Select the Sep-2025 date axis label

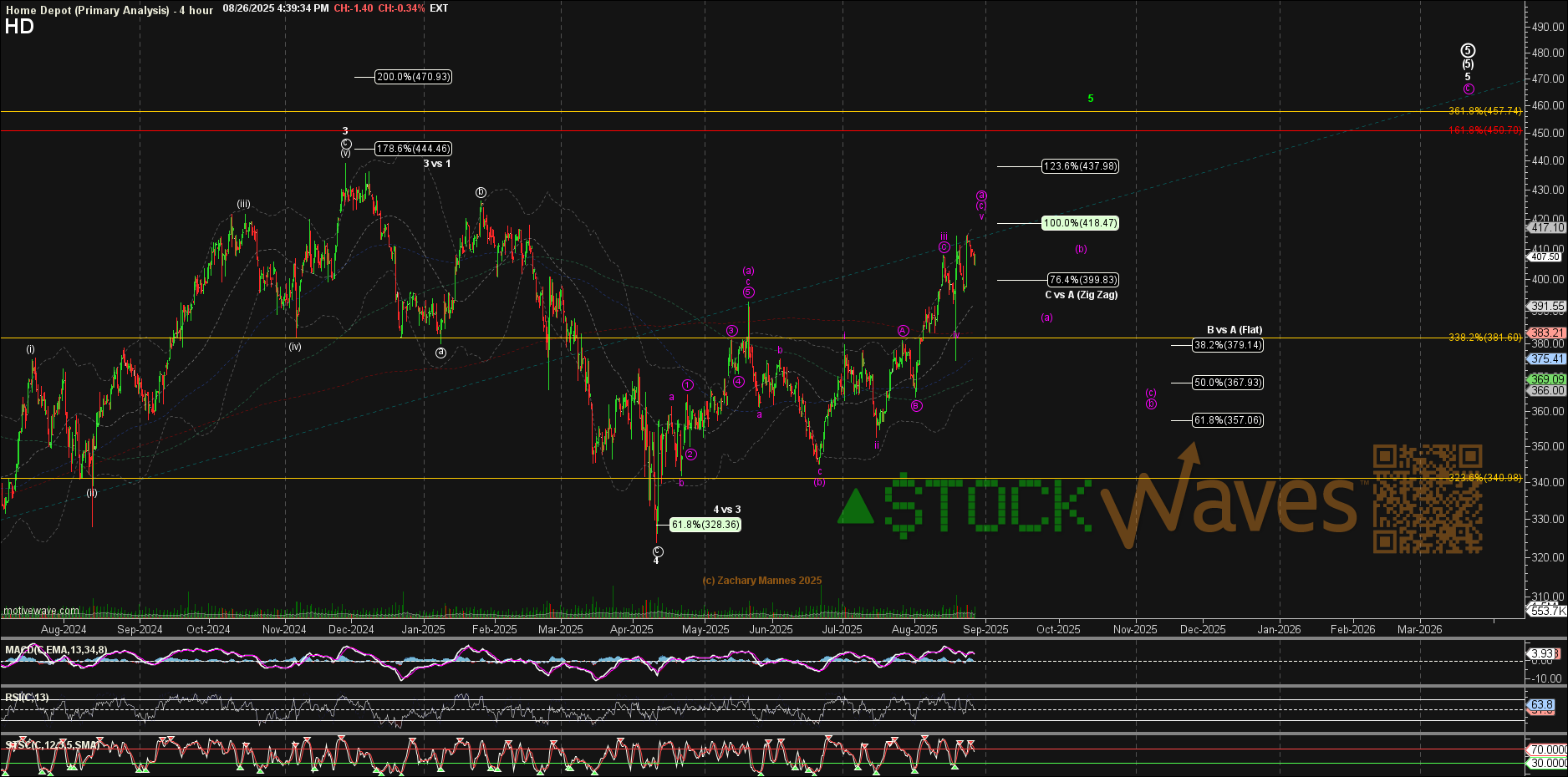pos(985,629)
